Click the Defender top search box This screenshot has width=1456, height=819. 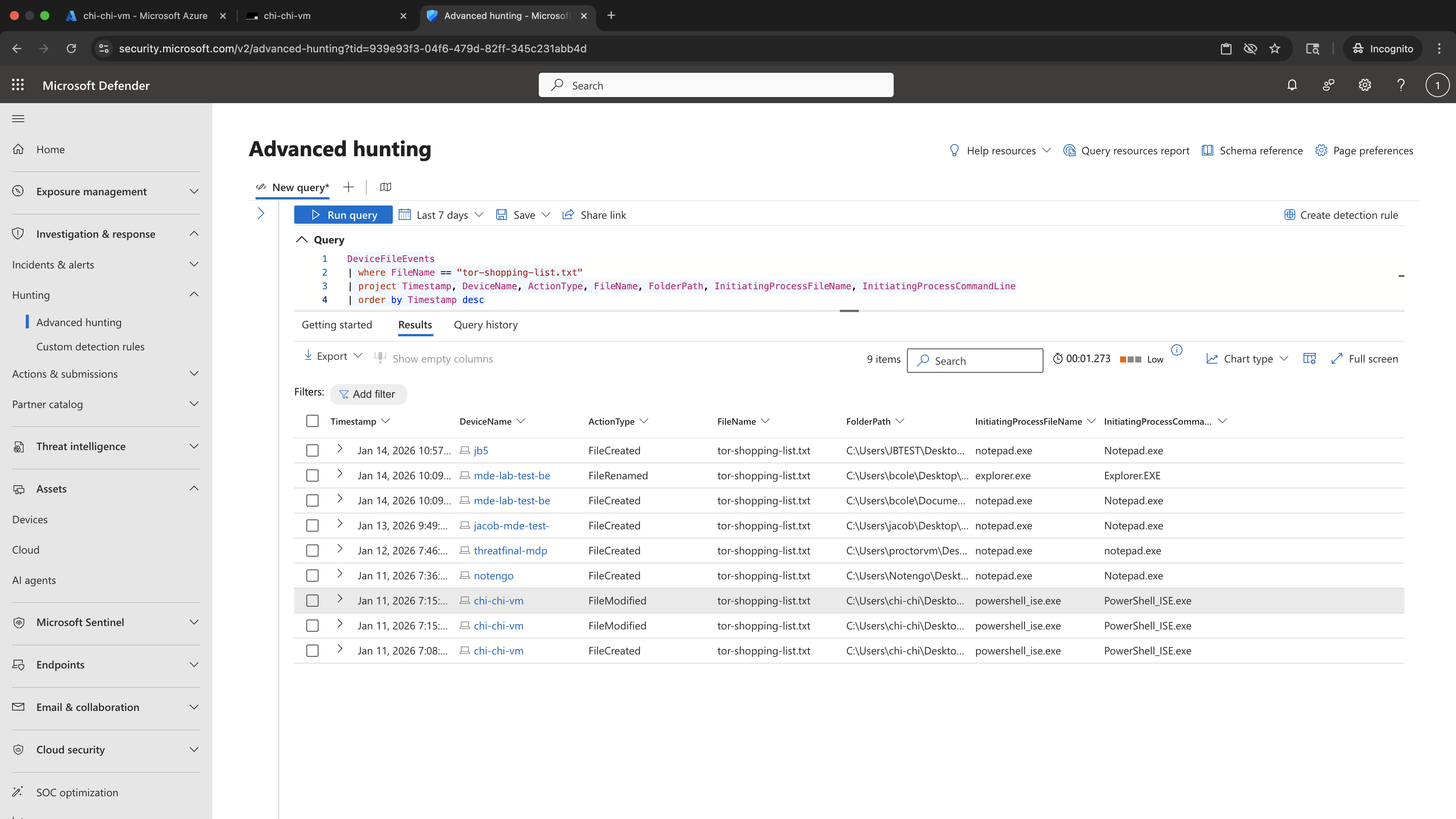pyautogui.click(x=716, y=85)
